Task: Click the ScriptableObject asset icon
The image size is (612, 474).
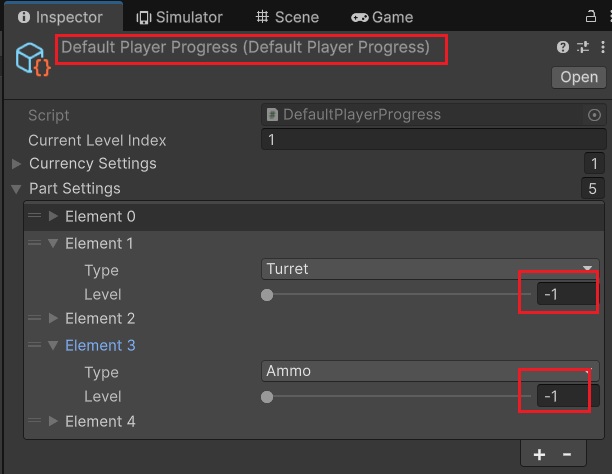Action: click(32, 58)
